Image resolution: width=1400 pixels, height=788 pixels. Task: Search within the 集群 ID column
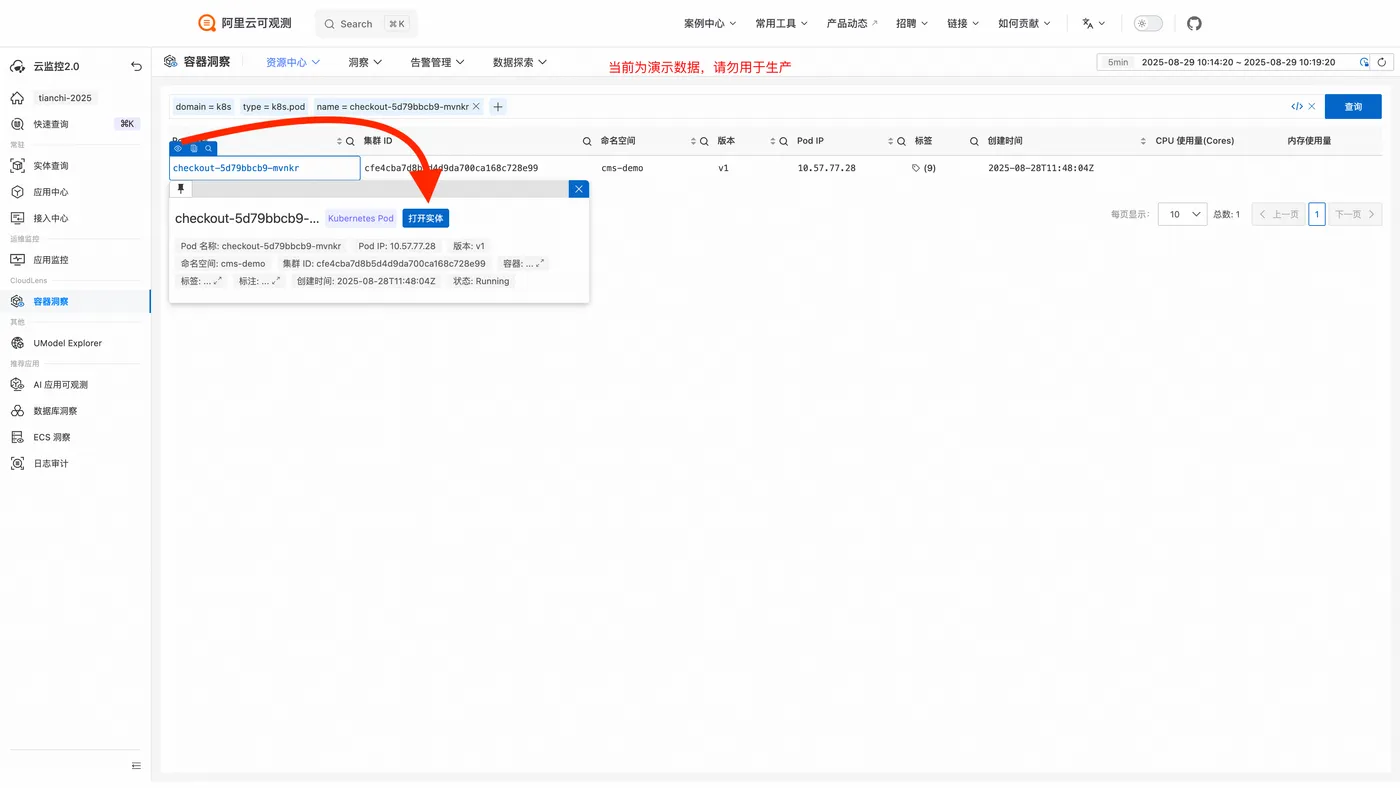point(587,141)
